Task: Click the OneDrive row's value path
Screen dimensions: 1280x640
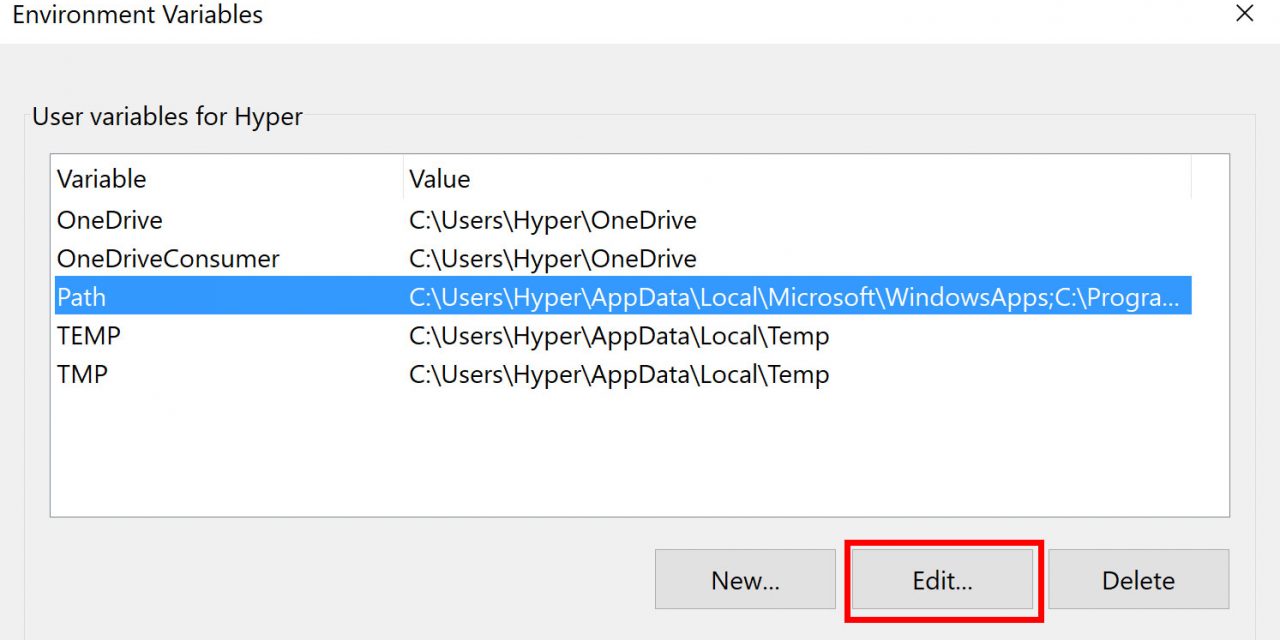Action: click(553, 220)
